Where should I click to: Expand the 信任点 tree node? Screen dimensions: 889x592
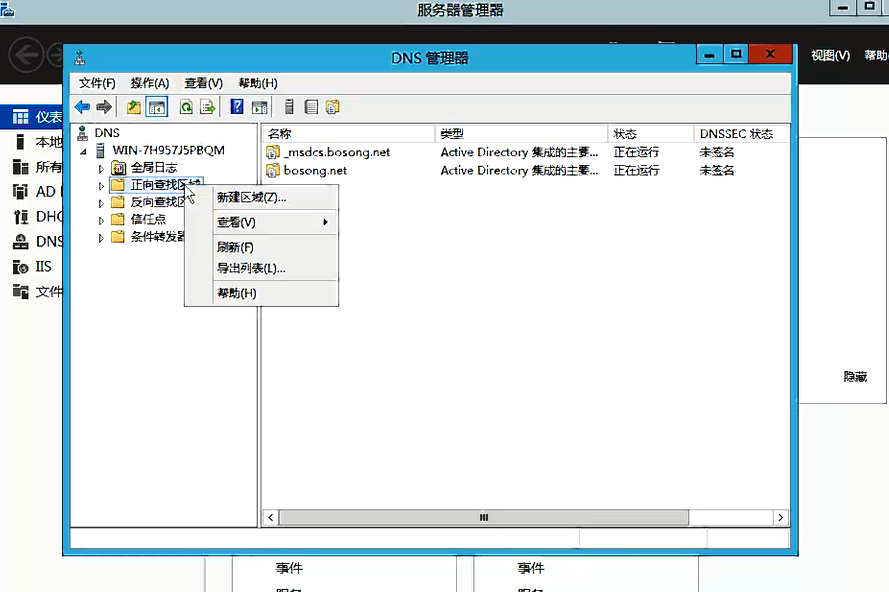click(101, 220)
